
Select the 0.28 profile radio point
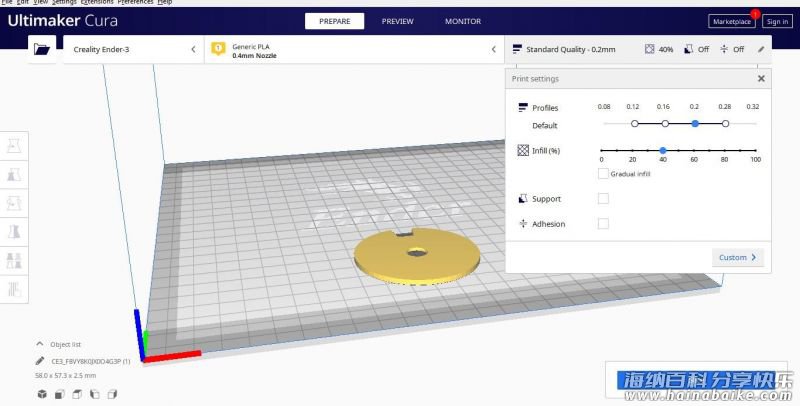click(725, 123)
